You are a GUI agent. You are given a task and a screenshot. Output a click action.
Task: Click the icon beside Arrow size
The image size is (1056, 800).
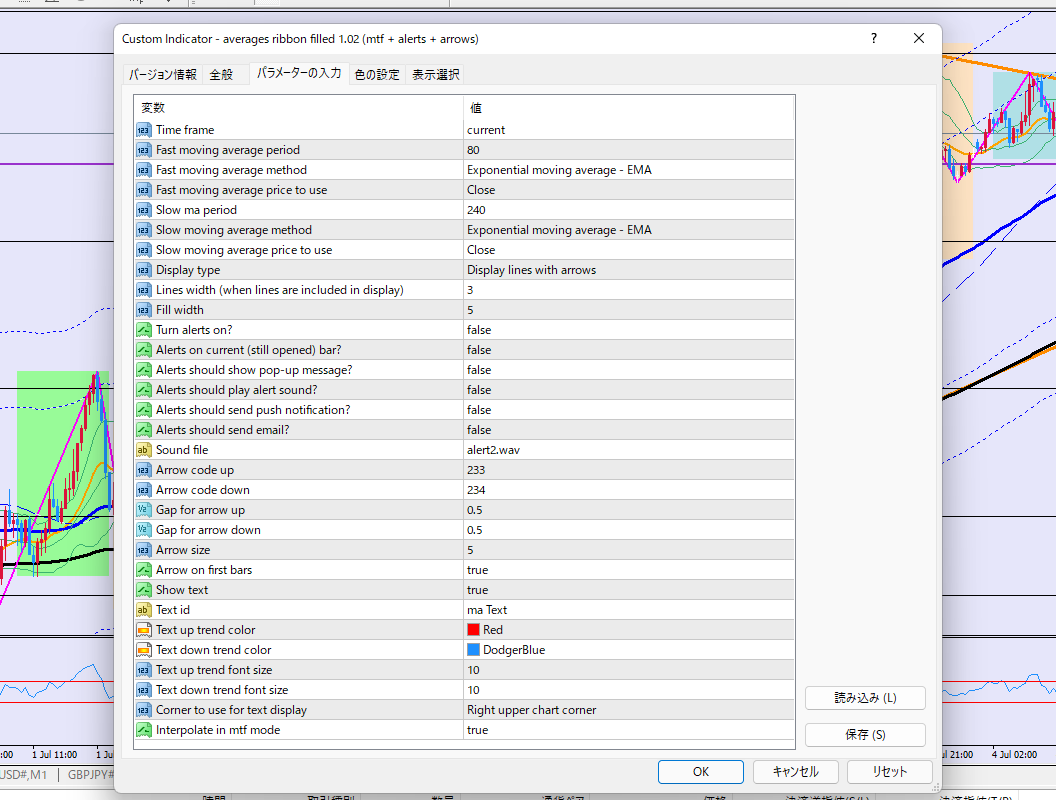[143, 550]
